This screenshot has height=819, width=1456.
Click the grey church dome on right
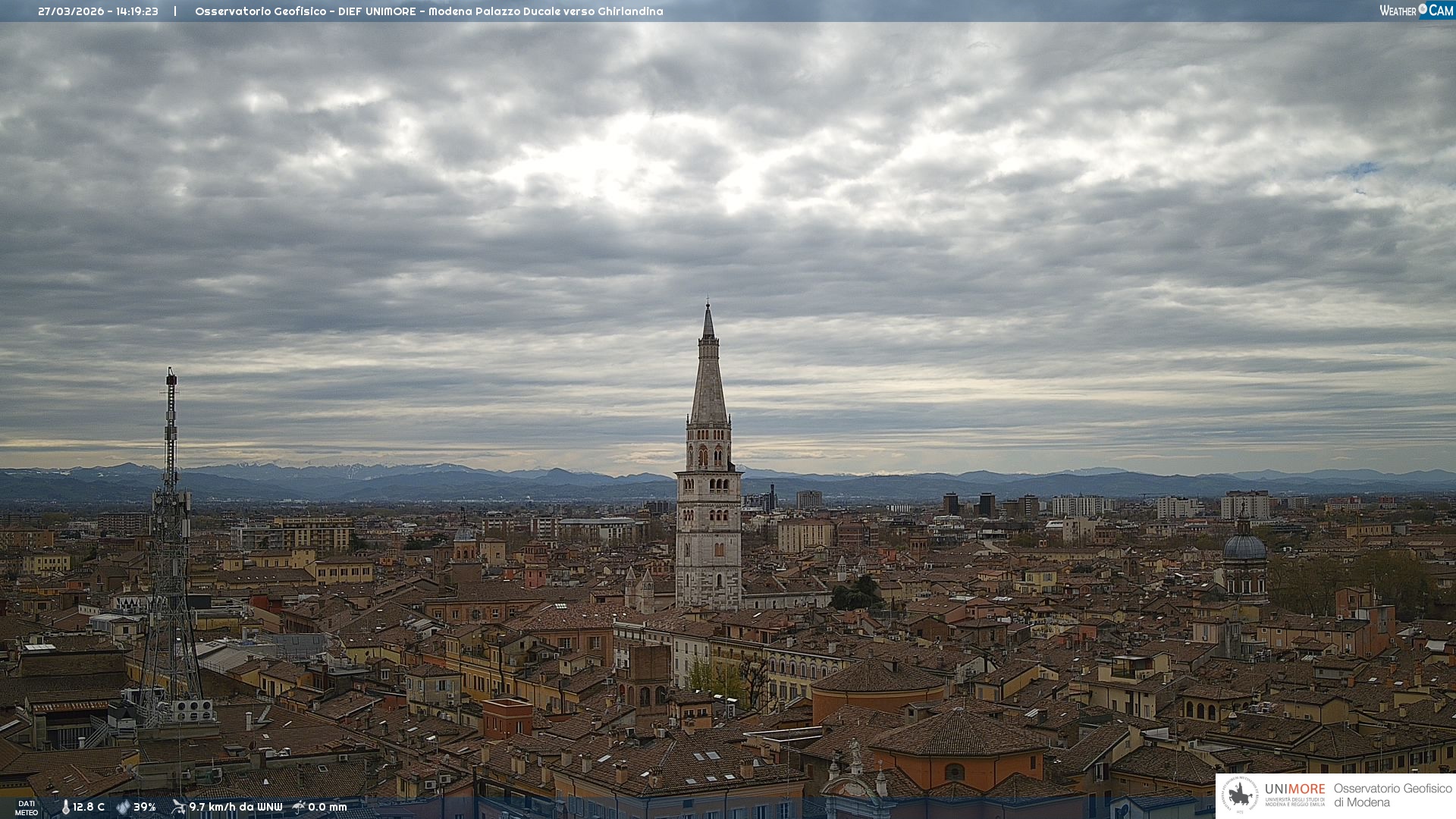coord(1244,548)
